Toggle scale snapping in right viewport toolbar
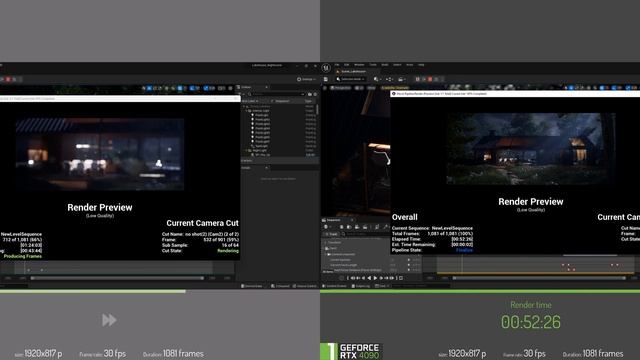 (x=628, y=88)
